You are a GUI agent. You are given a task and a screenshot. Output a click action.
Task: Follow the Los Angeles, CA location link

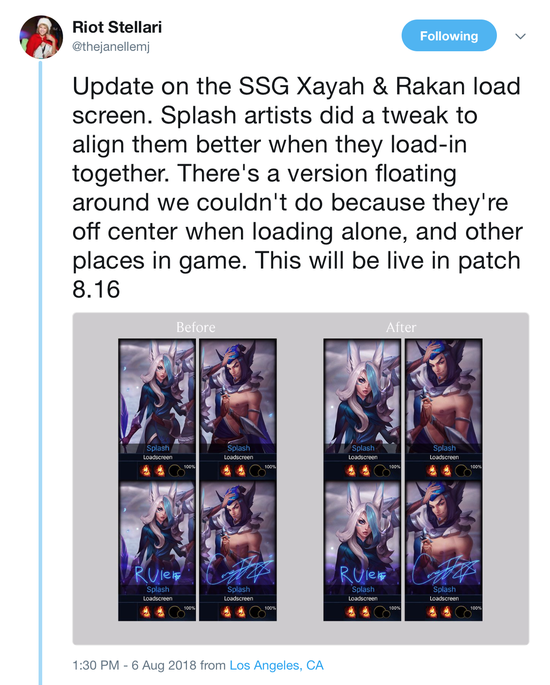[277, 665]
